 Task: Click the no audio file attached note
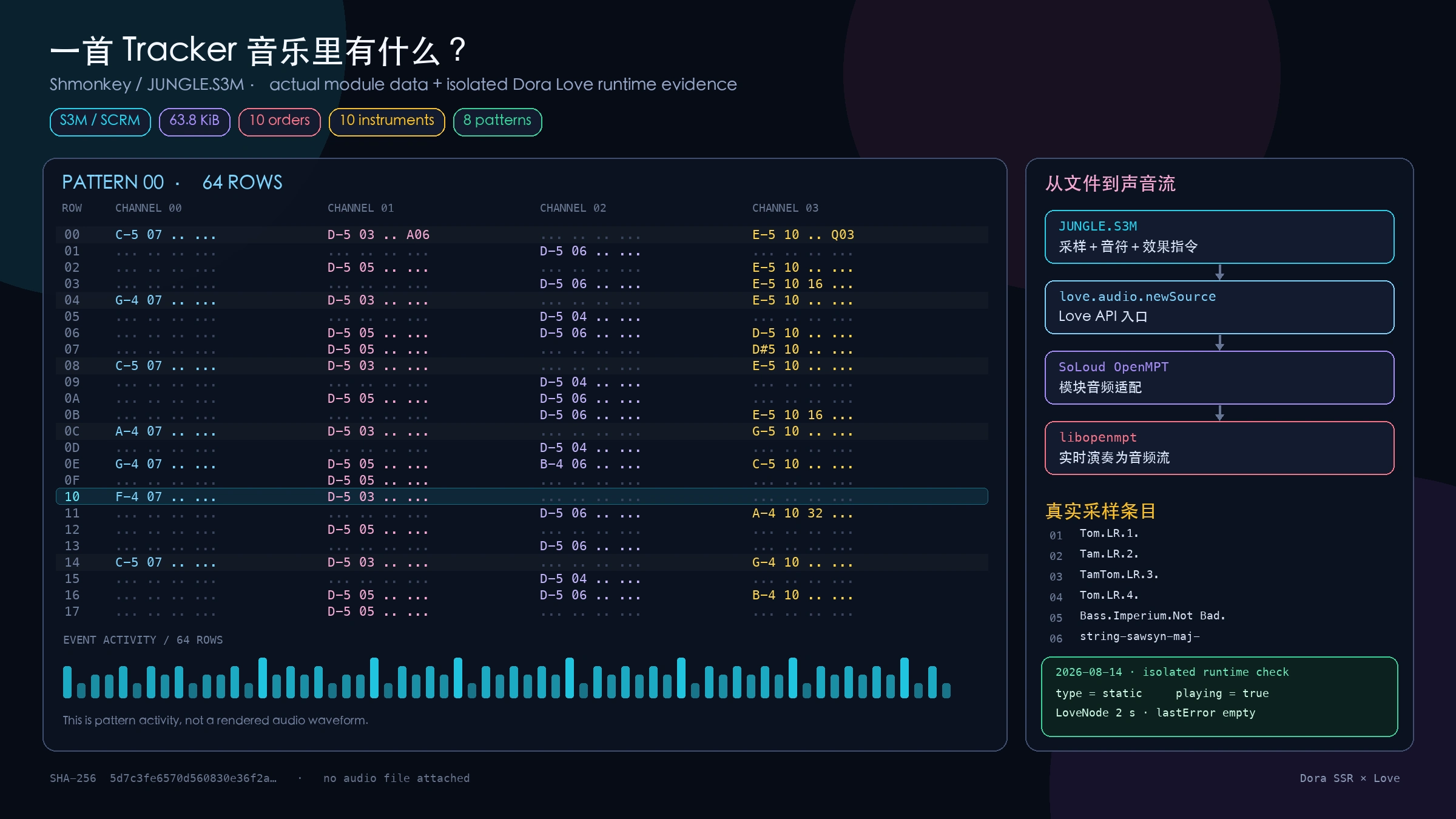click(396, 778)
